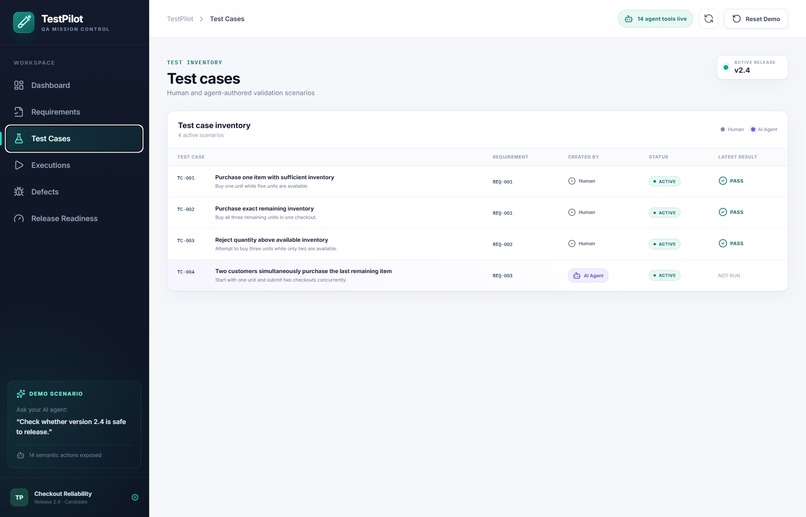Click the Dashboard grid icon

19,85
